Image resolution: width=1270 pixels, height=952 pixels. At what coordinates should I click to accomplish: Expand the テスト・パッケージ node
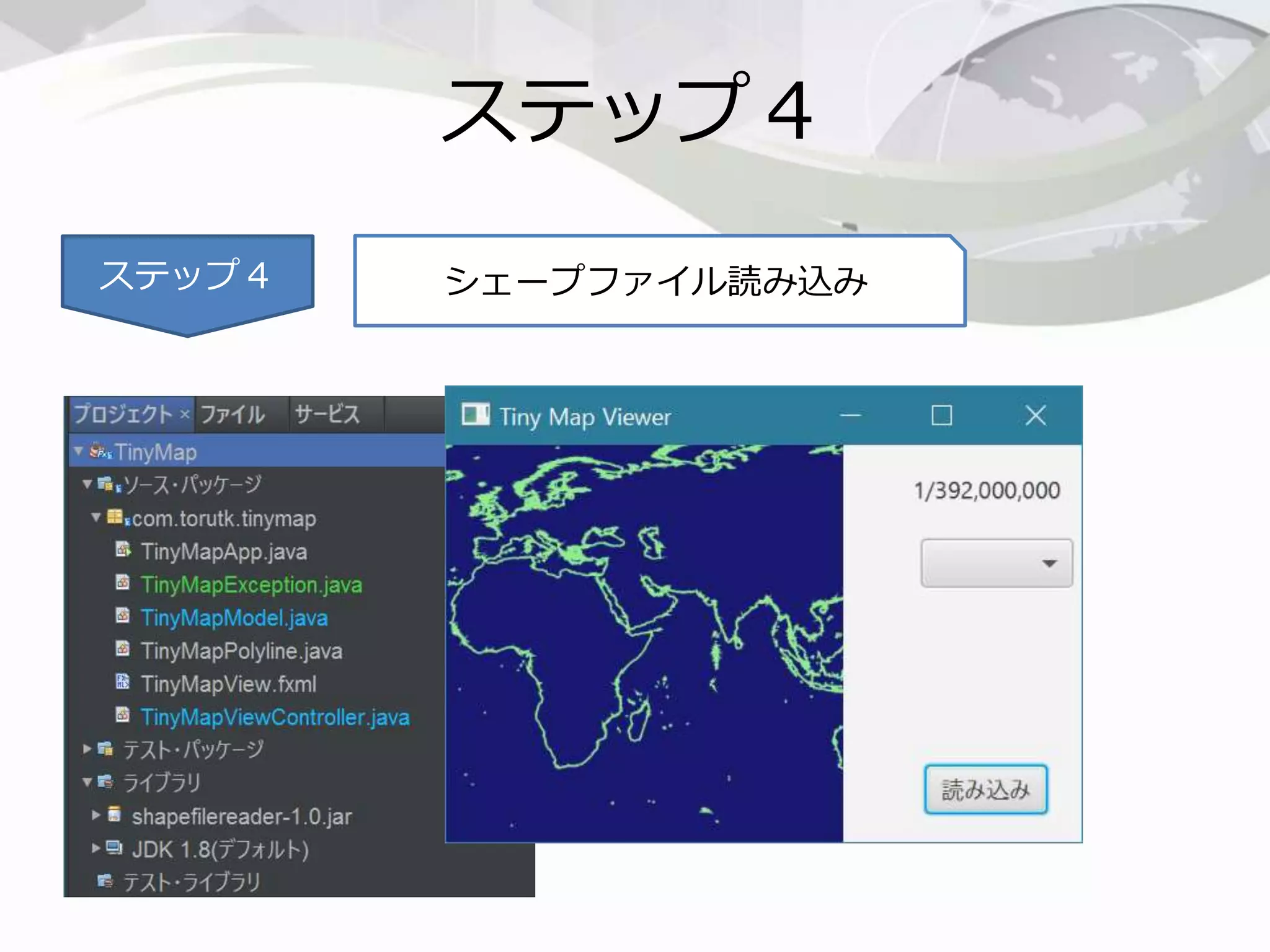87,749
